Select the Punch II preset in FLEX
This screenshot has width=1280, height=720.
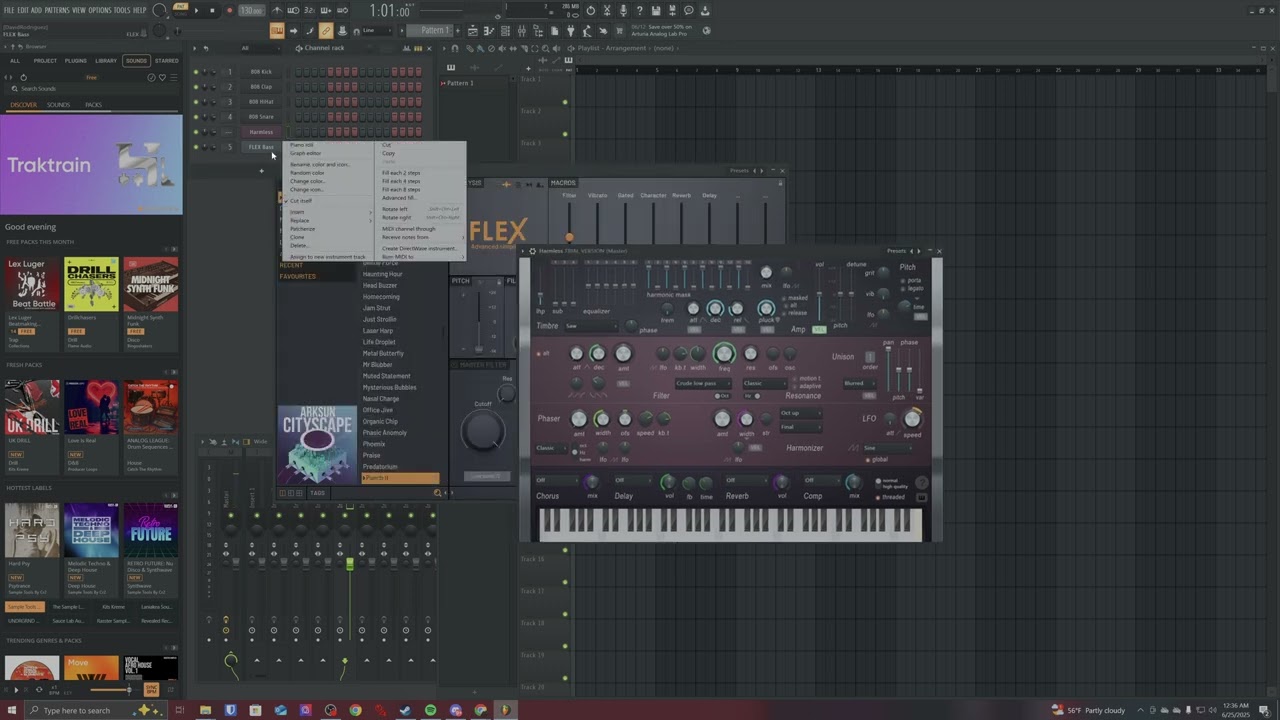point(400,478)
